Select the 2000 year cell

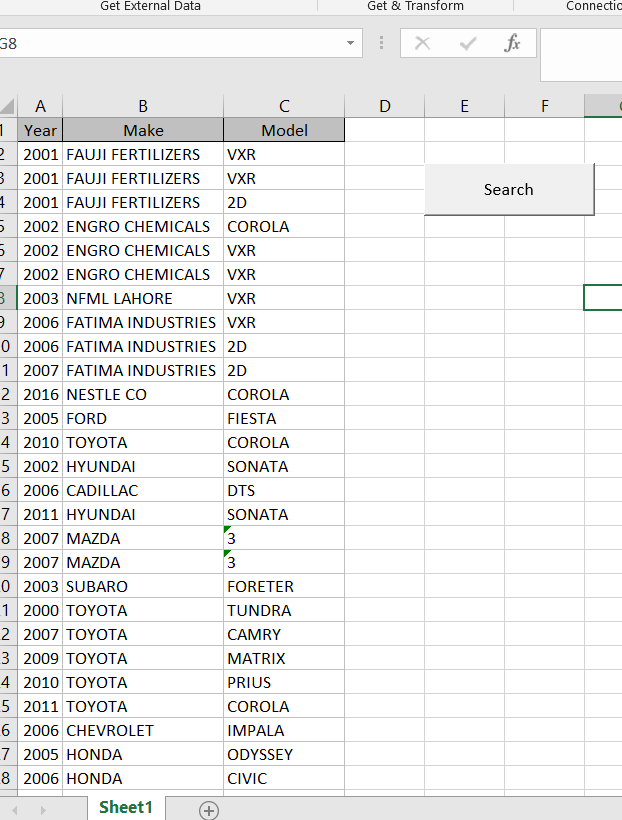pos(40,610)
